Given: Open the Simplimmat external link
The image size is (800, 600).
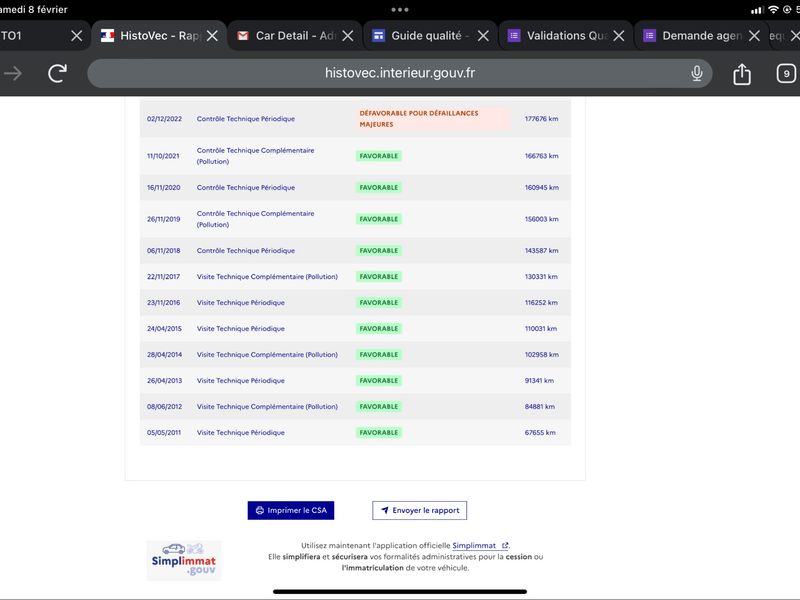Looking at the screenshot, I should click(x=480, y=545).
